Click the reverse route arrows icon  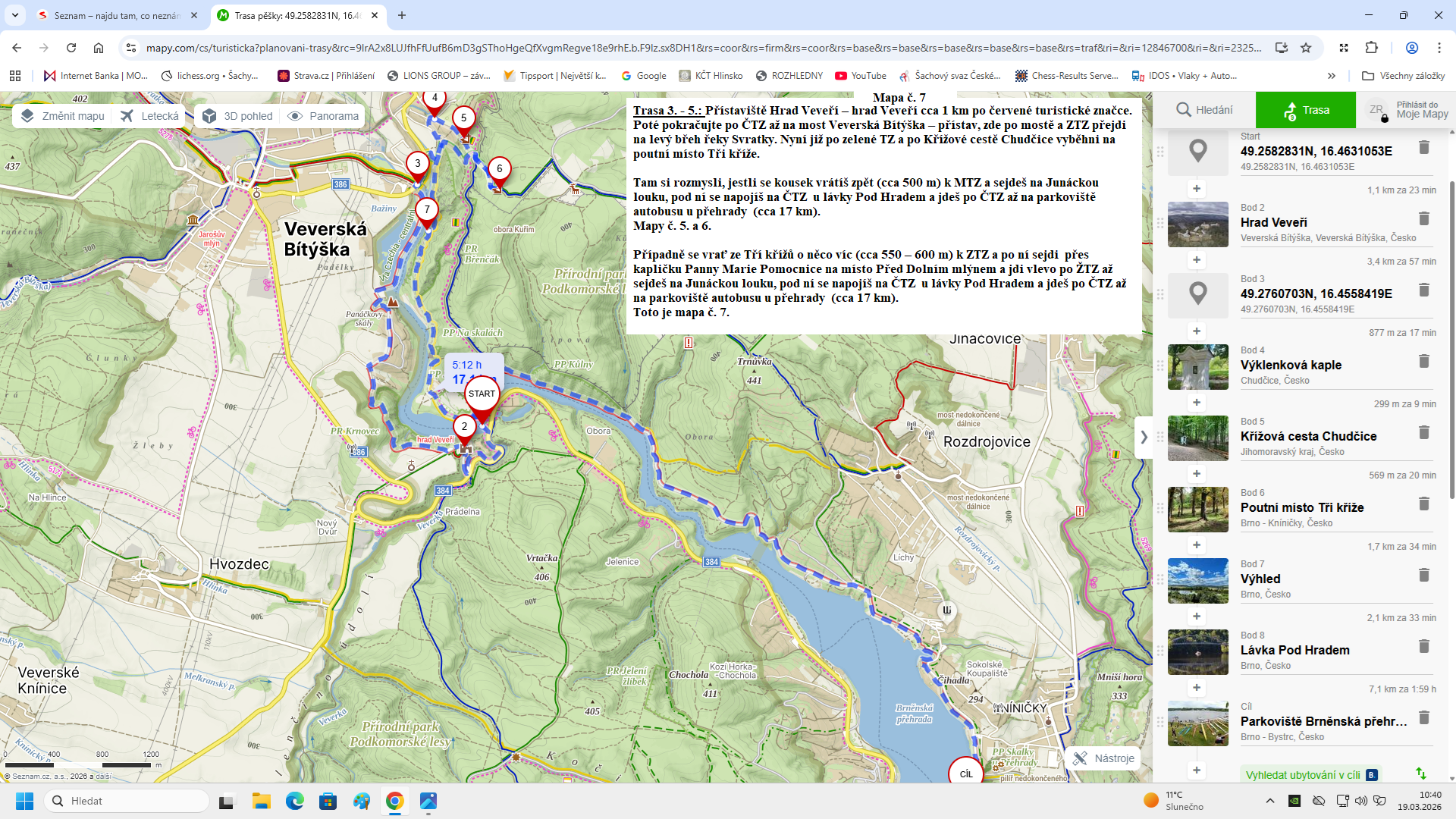pos(1420,773)
